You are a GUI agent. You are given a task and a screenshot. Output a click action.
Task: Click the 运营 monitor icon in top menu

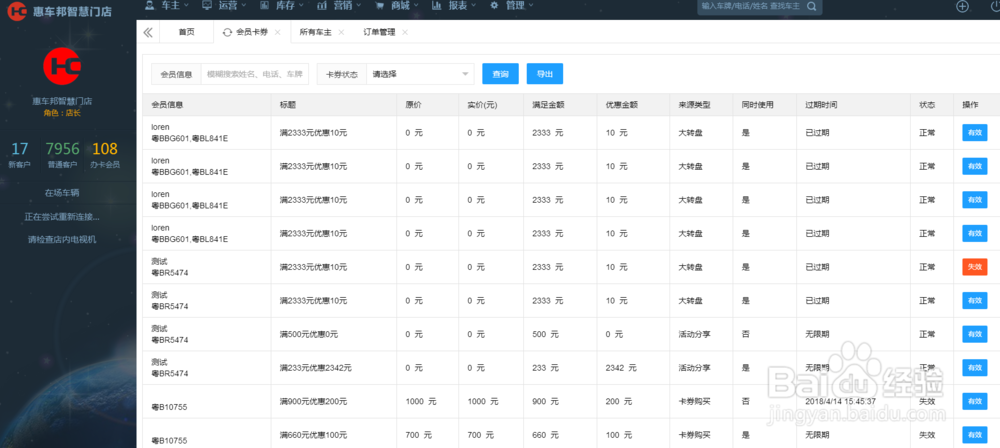tap(207, 5)
